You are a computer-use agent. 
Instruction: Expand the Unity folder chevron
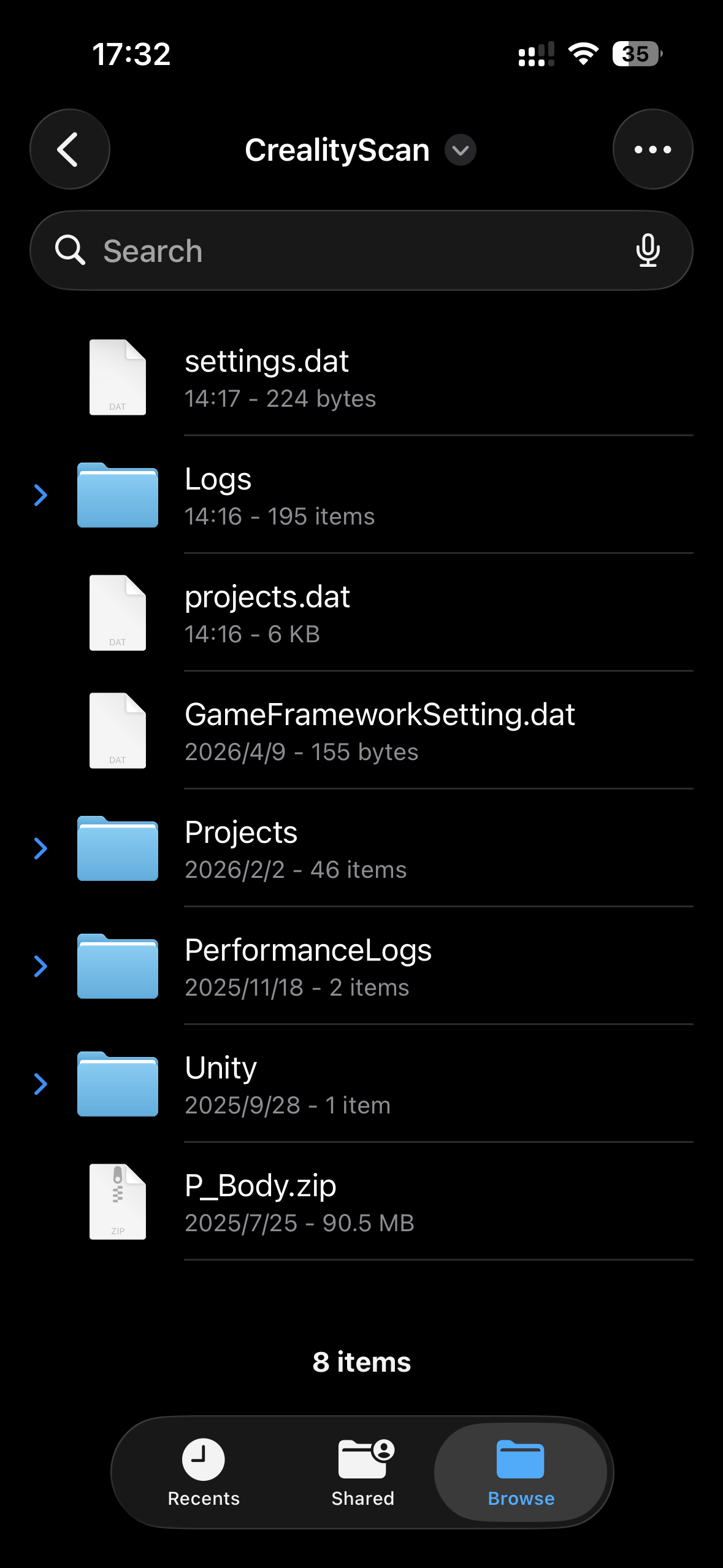[41, 1084]
